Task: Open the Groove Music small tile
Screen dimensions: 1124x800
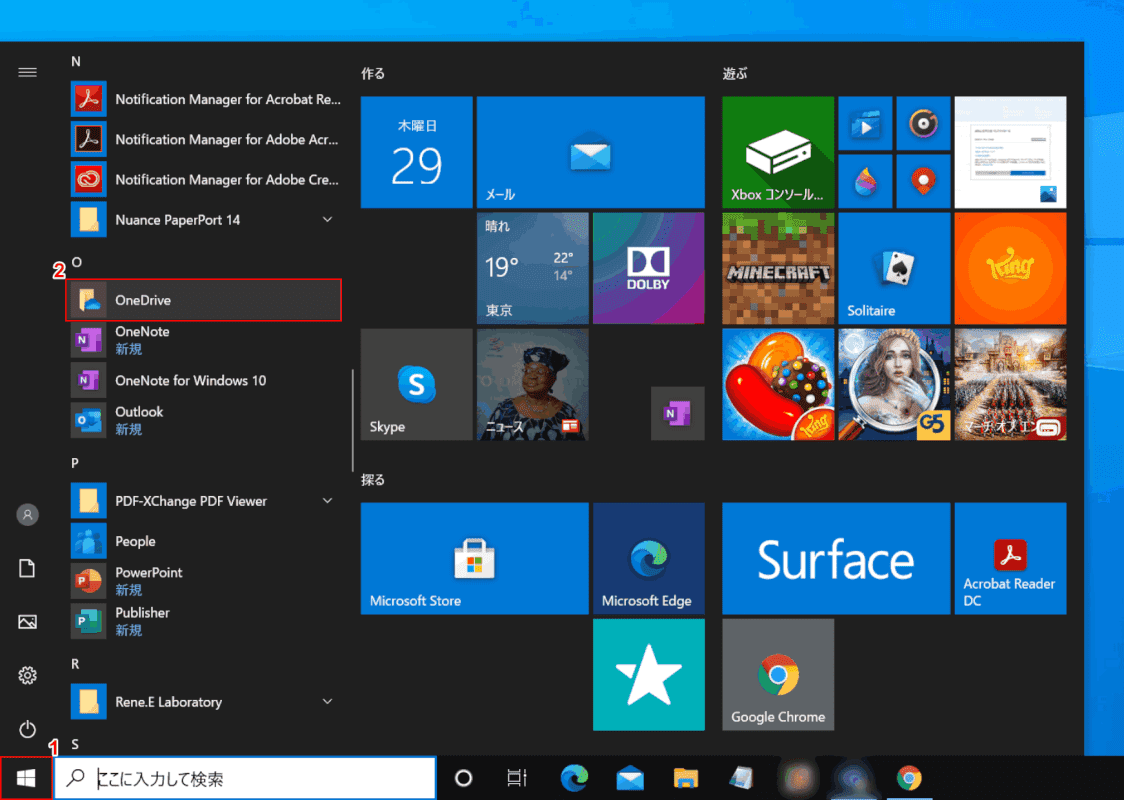Action: [x=923, y=123]
